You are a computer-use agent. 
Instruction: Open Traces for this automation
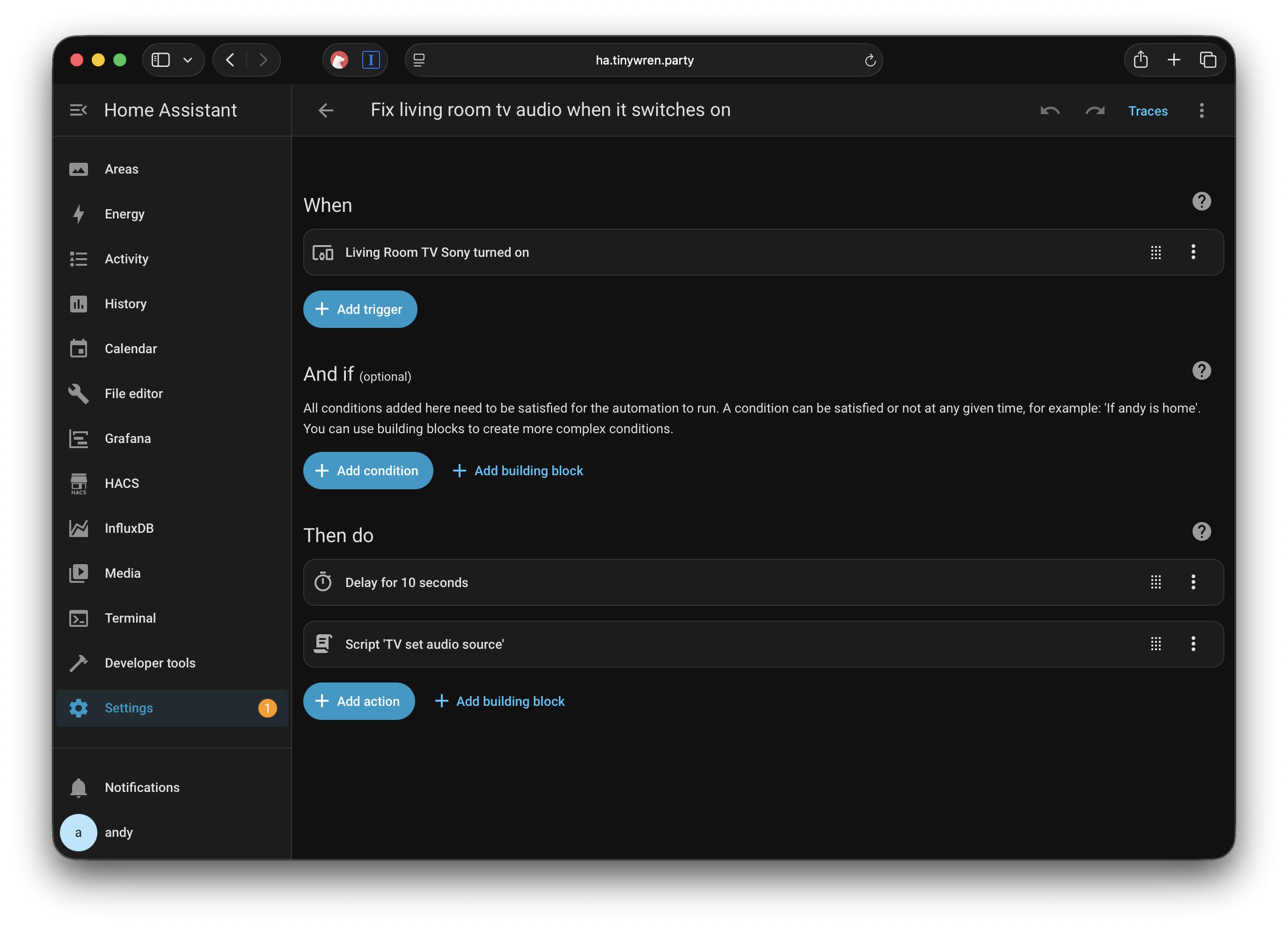click(x=1148, y=111)
